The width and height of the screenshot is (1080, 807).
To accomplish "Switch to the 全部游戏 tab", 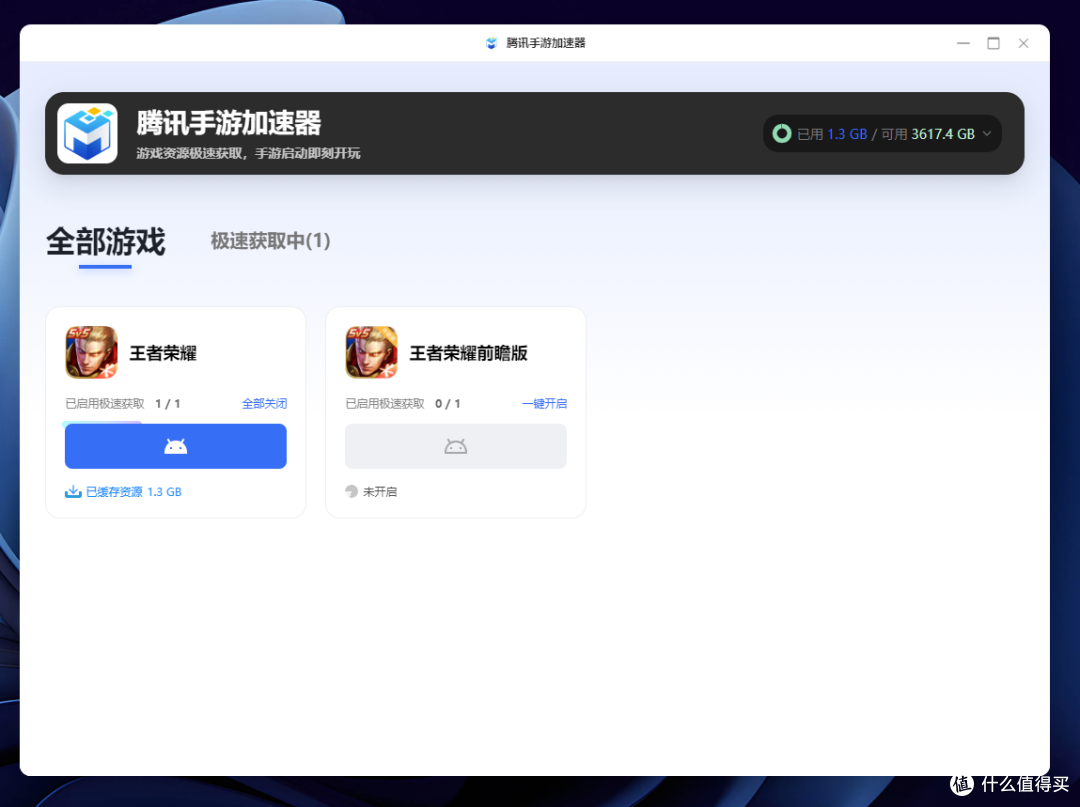I will point(105,242).
